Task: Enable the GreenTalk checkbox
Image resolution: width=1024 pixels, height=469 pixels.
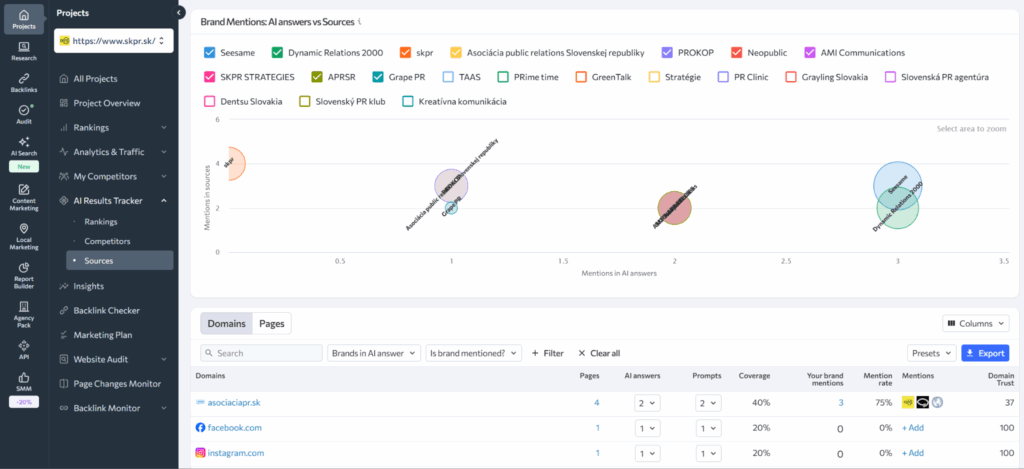Action: [x=581, y=77]
